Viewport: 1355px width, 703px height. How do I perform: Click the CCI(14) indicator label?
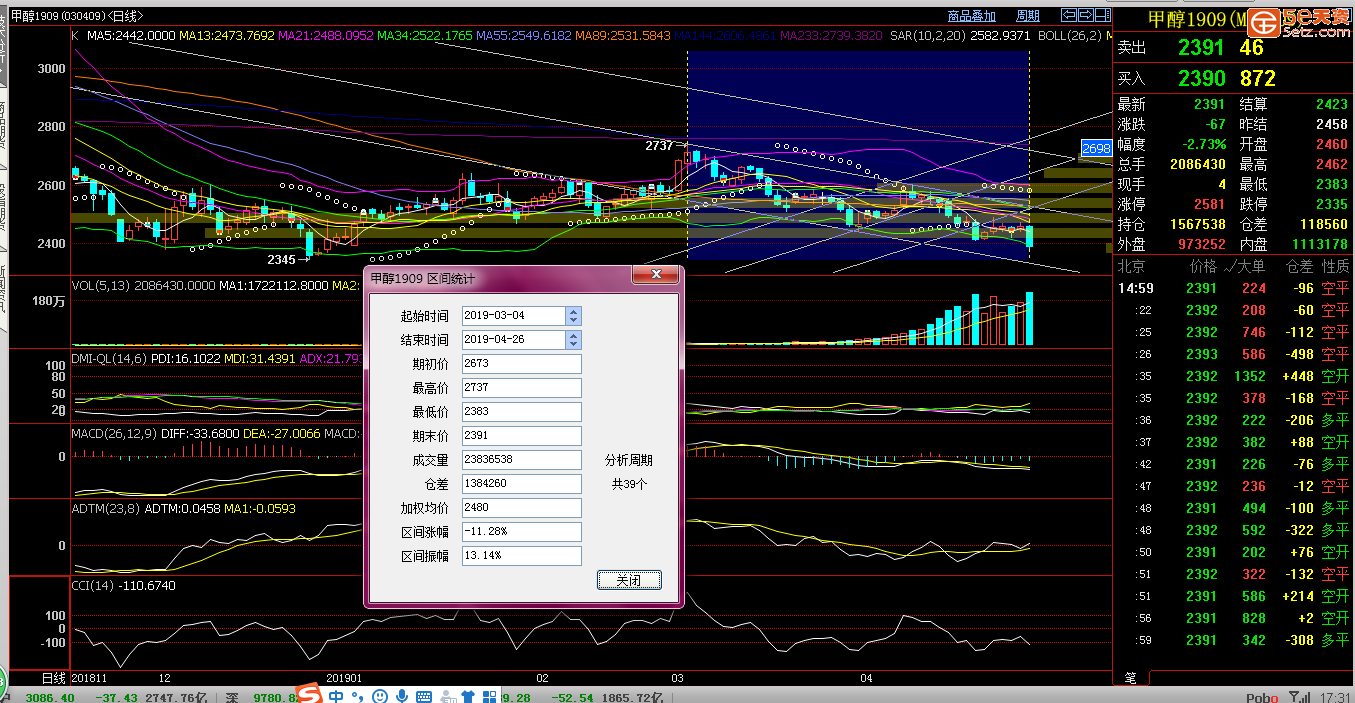click(x=93, y=585)
